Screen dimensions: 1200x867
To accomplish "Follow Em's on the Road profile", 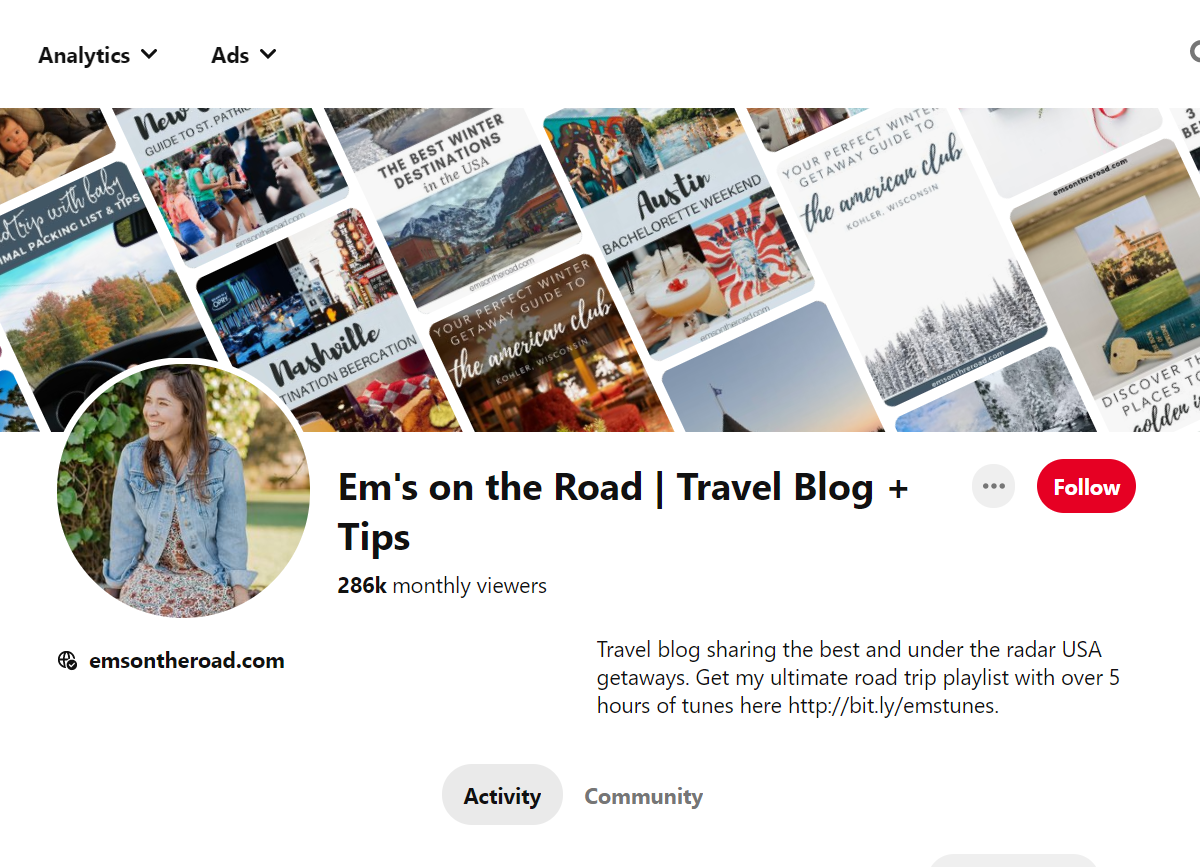I will [x=1086, y=486].
